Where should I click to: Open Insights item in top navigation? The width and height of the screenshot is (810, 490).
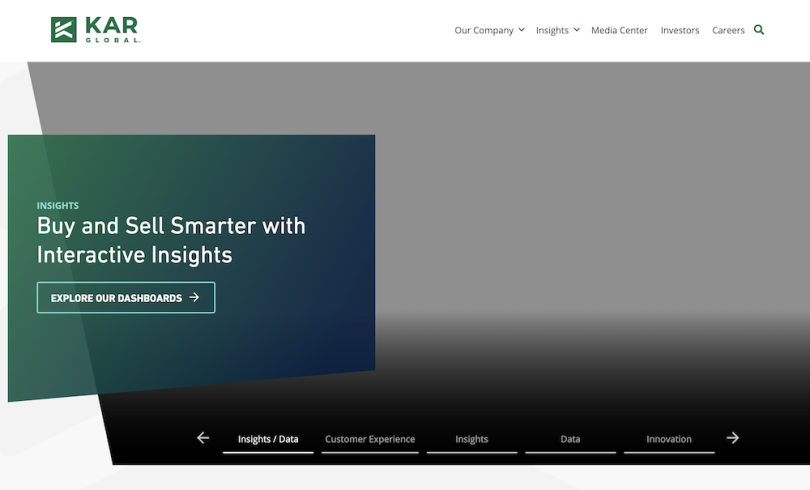552,30
